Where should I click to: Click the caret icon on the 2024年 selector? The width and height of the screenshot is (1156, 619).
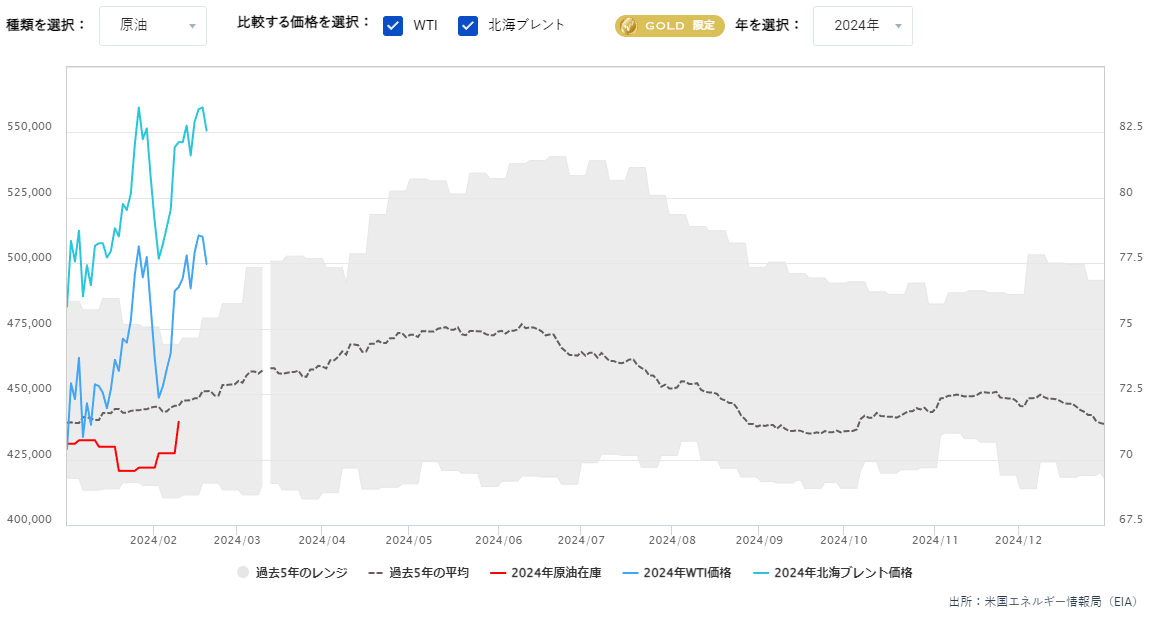click(x=899, y=26)
